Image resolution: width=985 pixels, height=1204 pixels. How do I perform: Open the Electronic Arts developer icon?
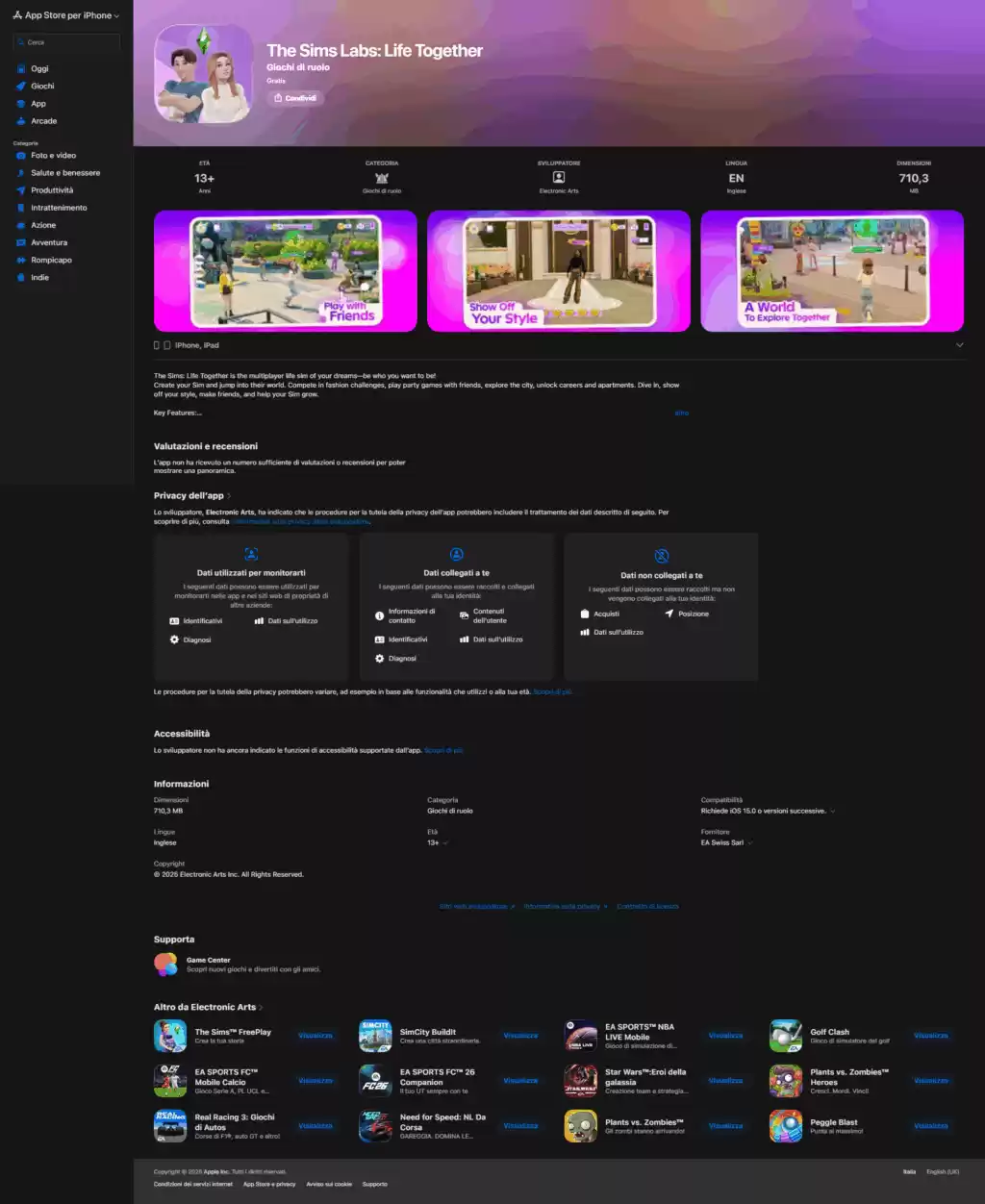(558, 178)
